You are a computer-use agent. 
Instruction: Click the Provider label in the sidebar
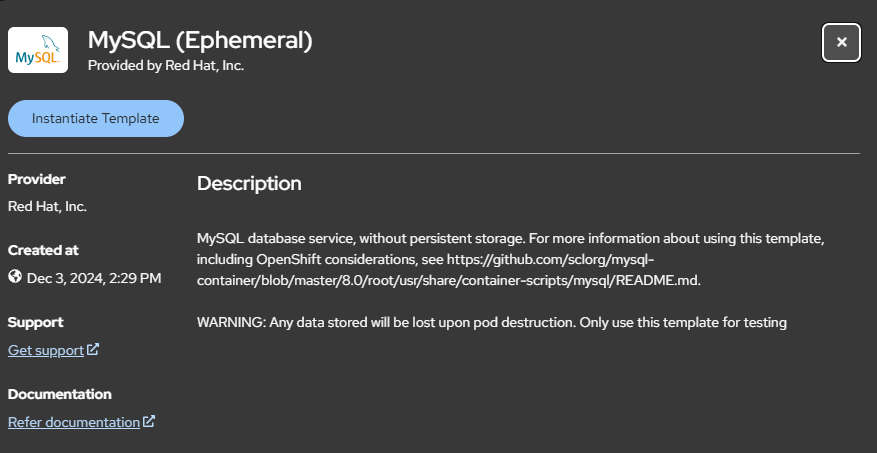(37, 179)
